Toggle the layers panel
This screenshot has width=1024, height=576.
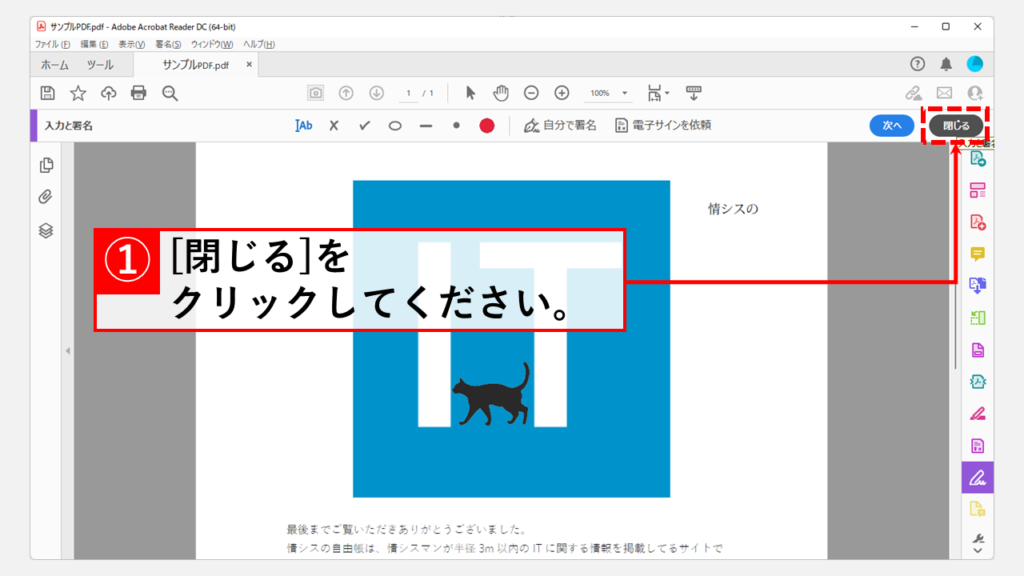(46, 230)
